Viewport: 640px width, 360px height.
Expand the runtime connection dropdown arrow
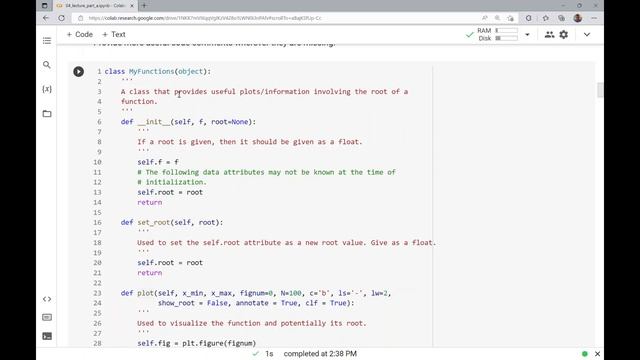[527, 35]
